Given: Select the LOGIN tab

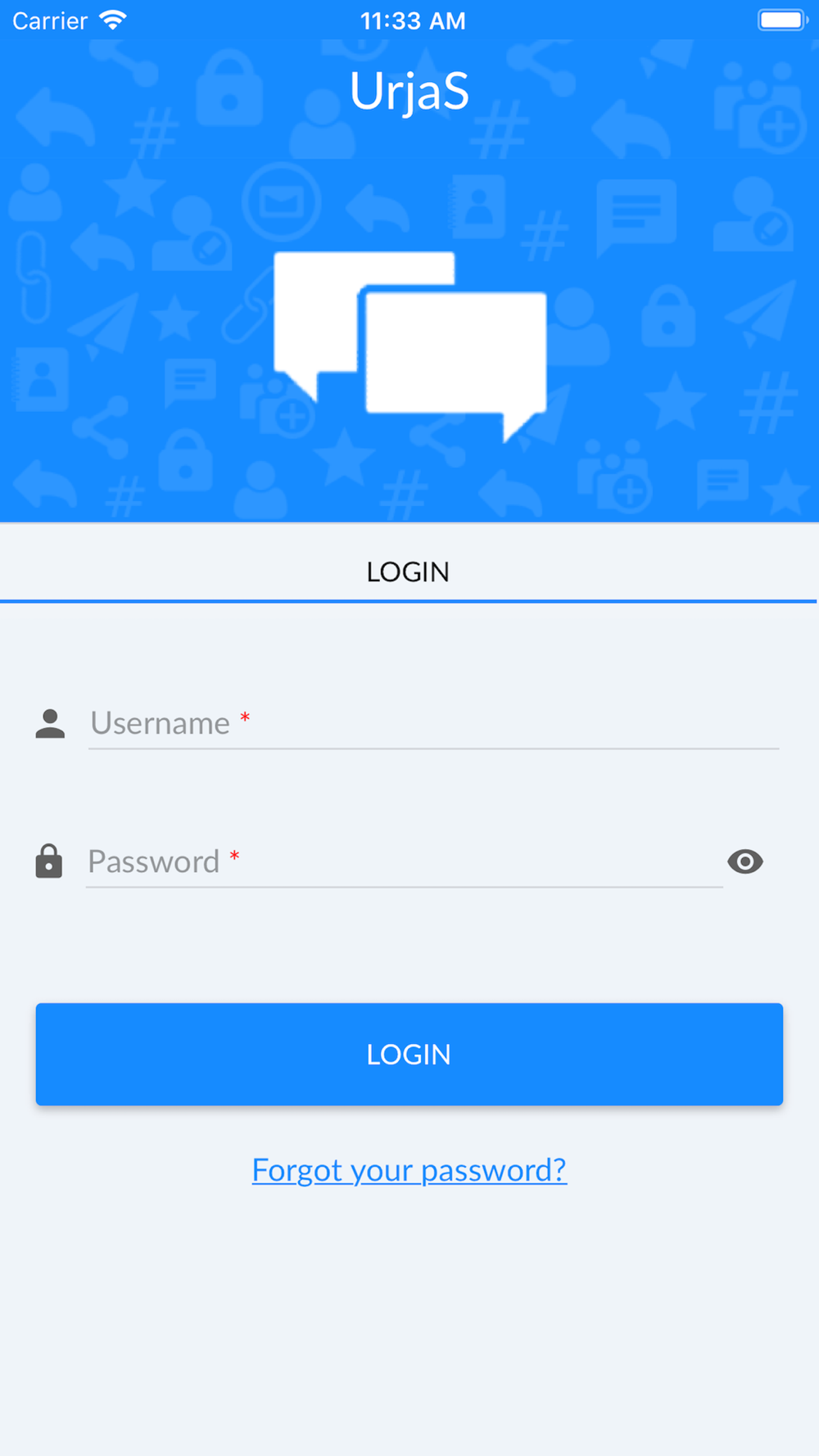Looking at the screenshot, I should 408,572.
